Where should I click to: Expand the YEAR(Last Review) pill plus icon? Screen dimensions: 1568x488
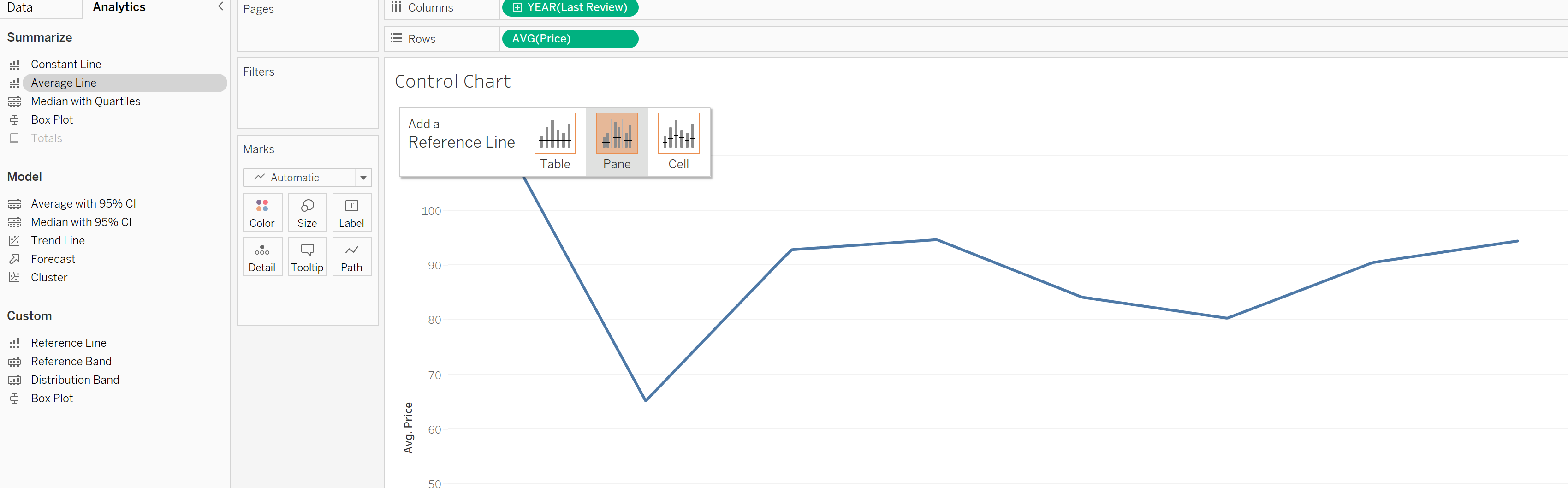coord(517,7)
